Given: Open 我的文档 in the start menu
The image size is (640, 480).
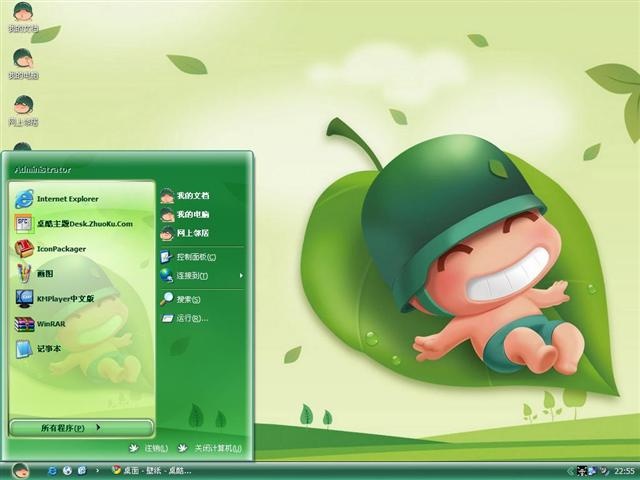Looking at the screenshot, I should coord(203,196).
